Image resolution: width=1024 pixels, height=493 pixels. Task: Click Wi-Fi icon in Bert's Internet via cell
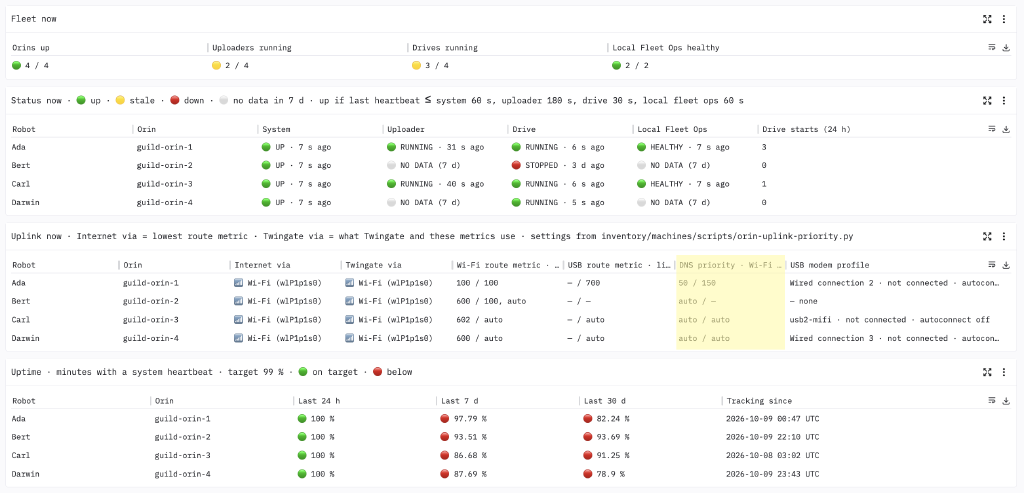coord(238,302)
